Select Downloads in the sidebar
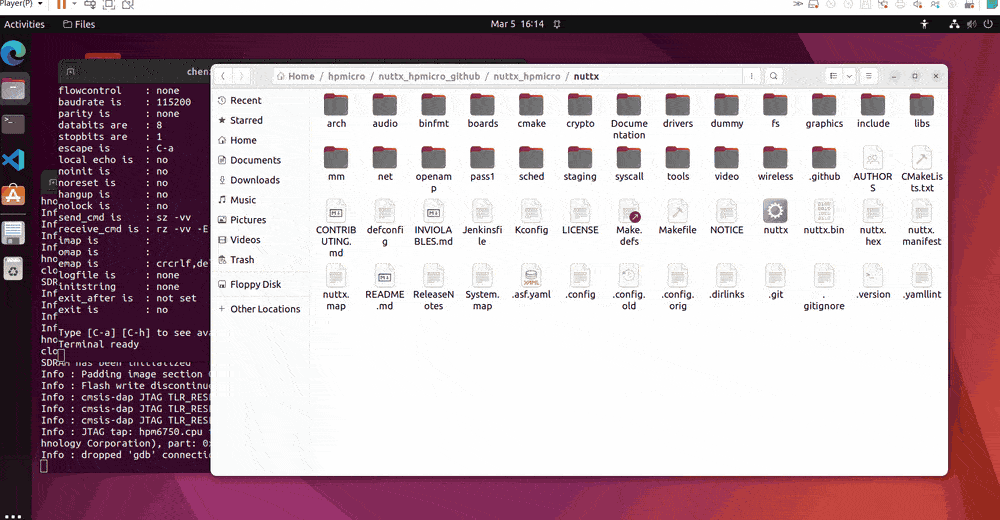1000x520 pixels. pyautogui.click(x=254, y=180)
